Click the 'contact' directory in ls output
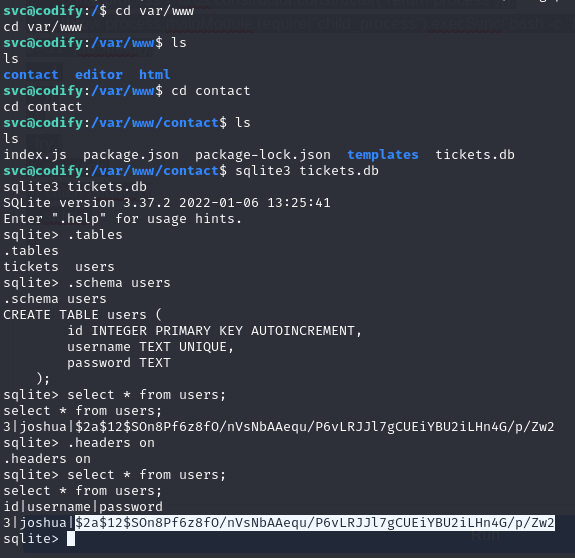Viewport: 575px width, 558px height. [x=31, y=75]
